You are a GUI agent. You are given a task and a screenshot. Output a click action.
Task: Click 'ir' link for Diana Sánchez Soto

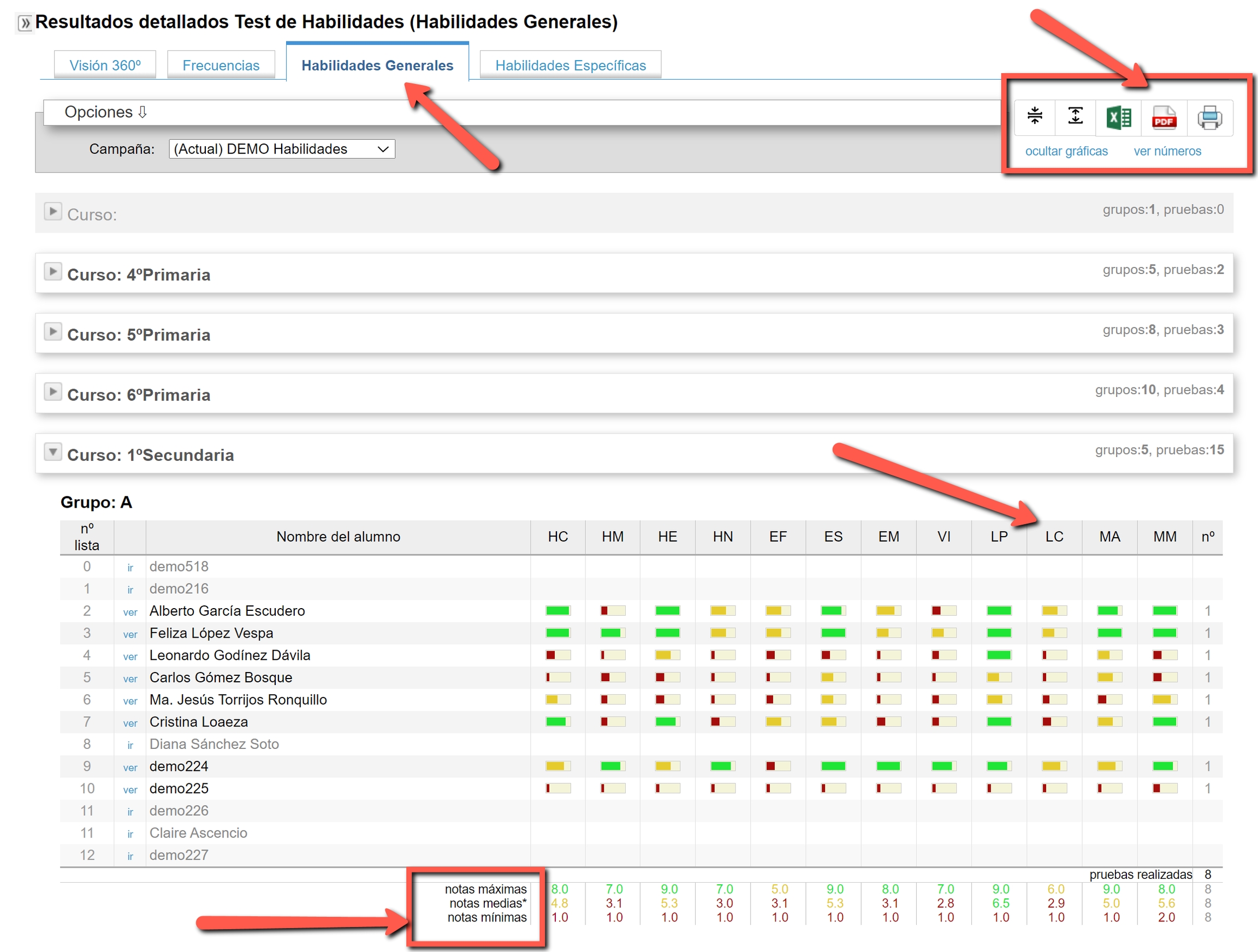pyautogui.click(x=130, y=745)
